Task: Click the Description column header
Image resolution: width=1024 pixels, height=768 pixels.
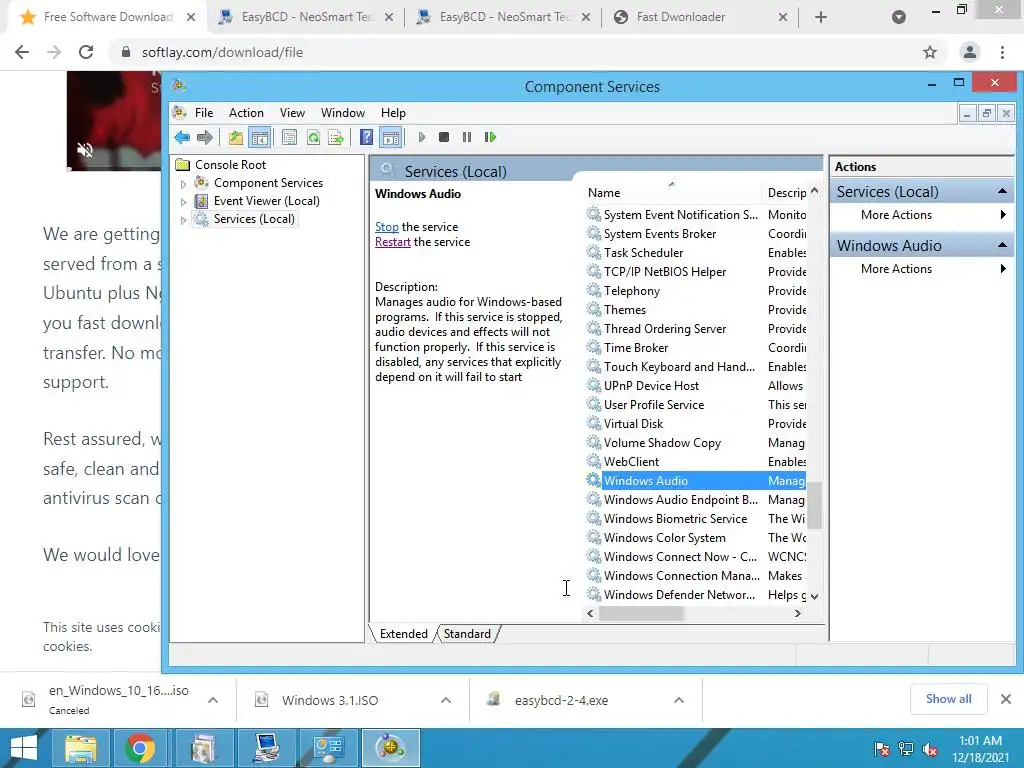Action: click(x=786, y=193)
